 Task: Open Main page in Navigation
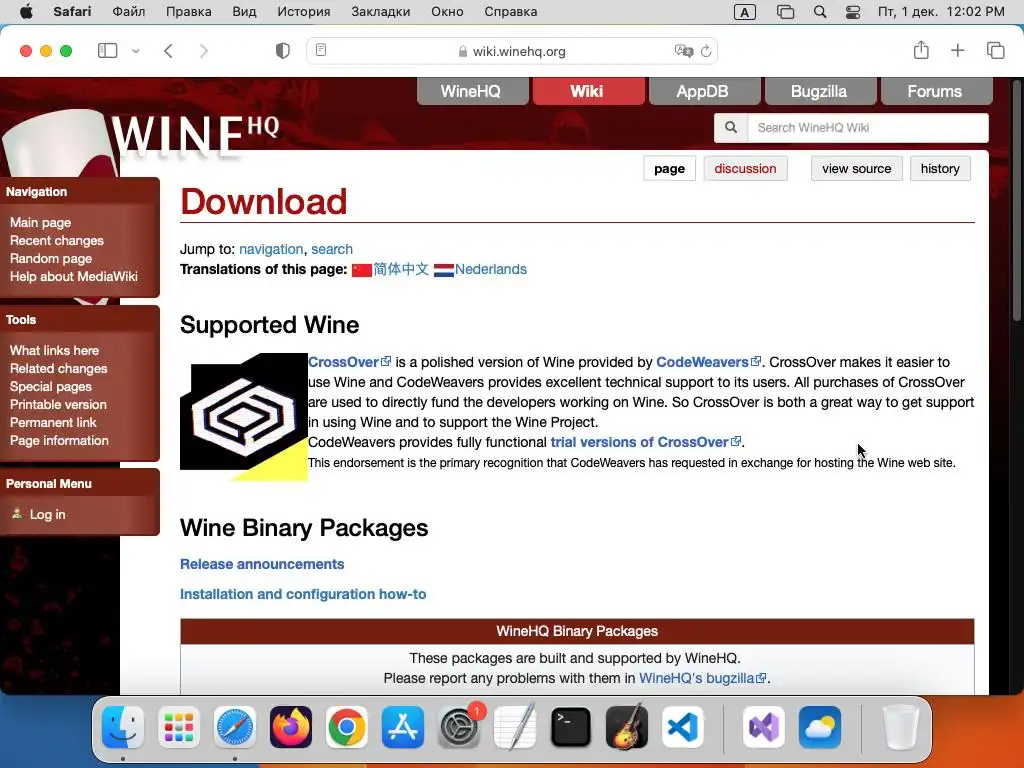40,223
